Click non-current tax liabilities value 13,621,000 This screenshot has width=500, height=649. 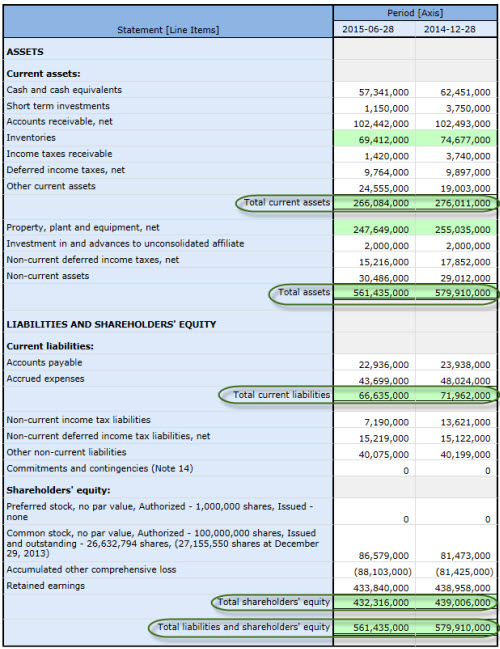(x=465, y=423)
